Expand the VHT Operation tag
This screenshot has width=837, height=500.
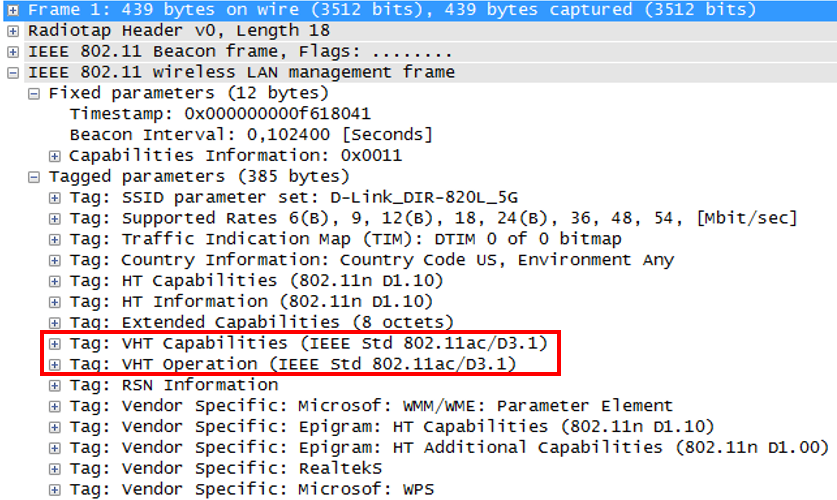pyautogui.click(x=55, y=364)
